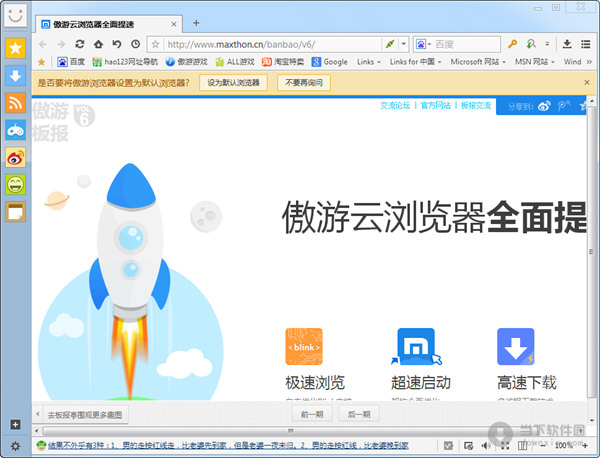This screenshot has height=458, width=600.
Task: Expand the Links for 中国 folder
Action: pyautogui.click(x=416, y=62)
